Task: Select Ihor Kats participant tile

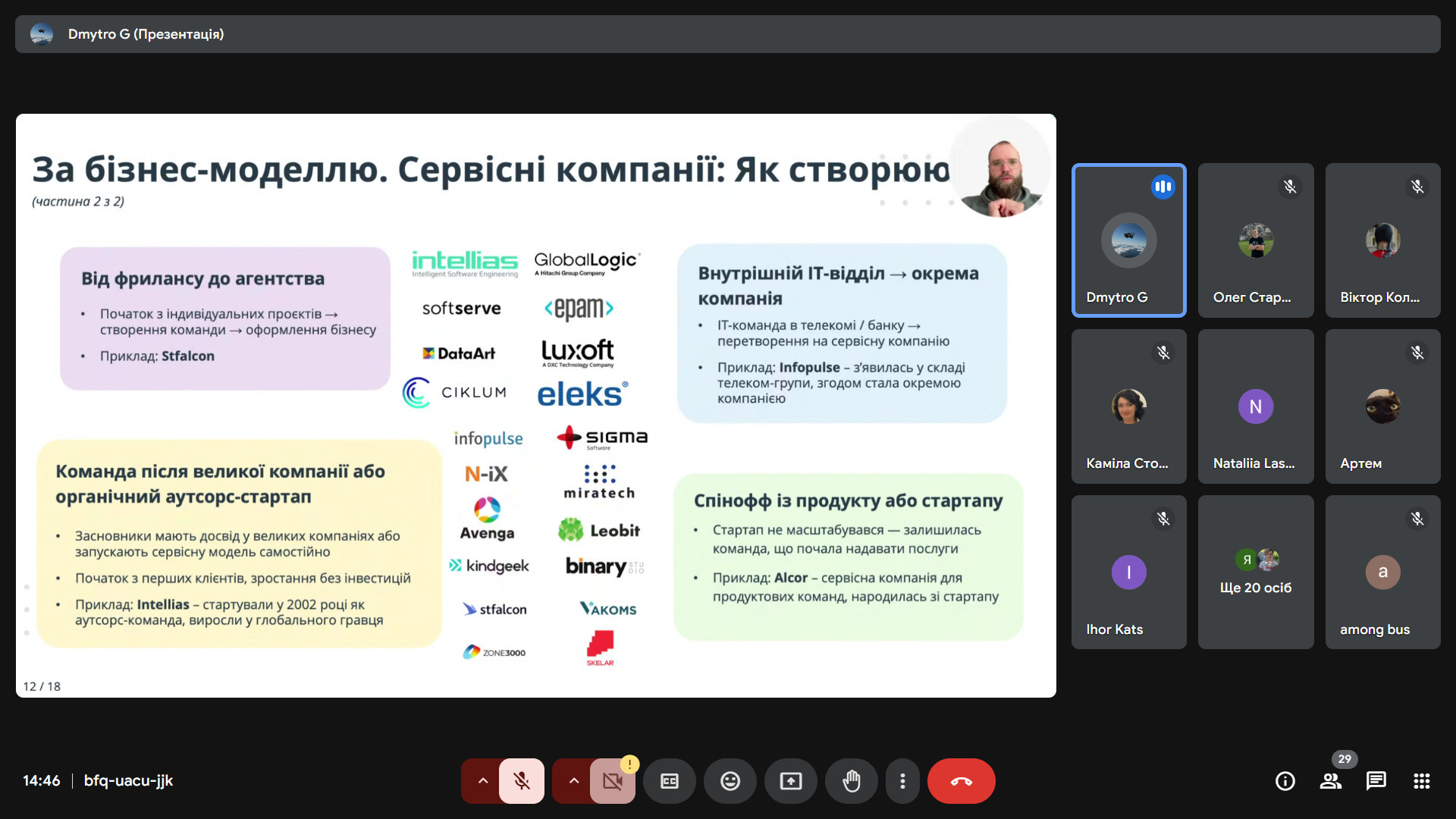Action: pos(1129,573)
